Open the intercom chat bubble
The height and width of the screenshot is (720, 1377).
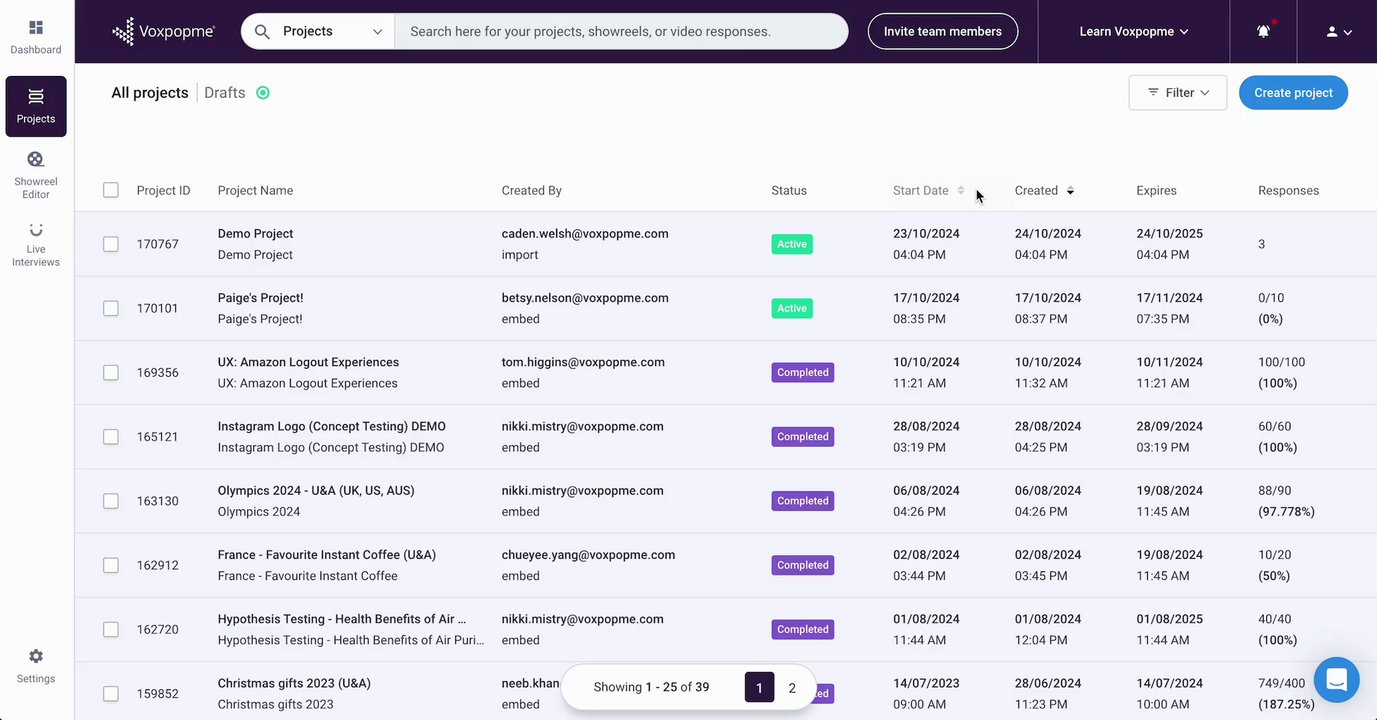tap(1336, 681)
